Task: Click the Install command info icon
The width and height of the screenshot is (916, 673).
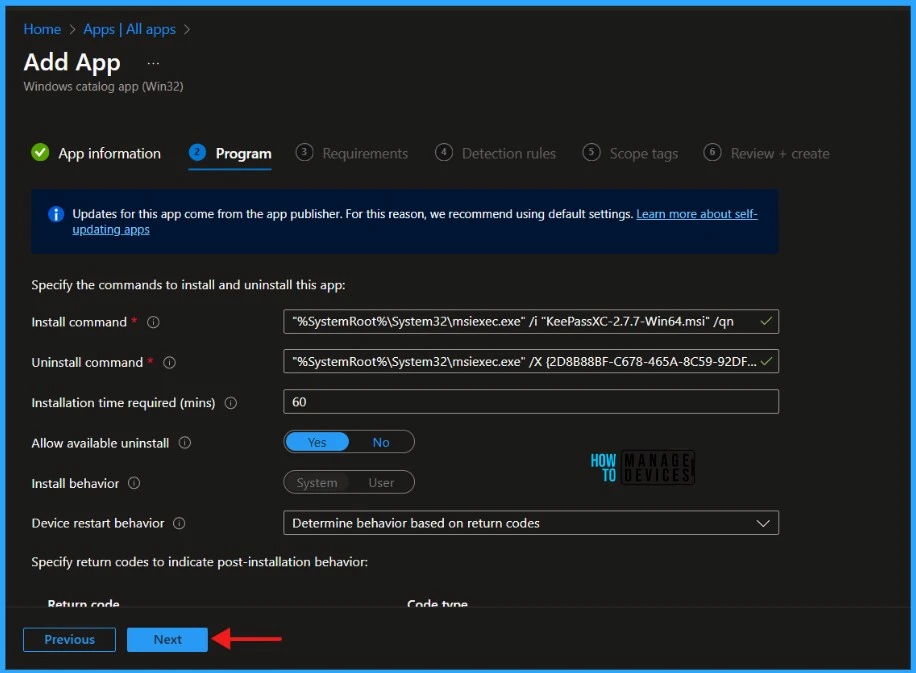Action: (153, 322)
